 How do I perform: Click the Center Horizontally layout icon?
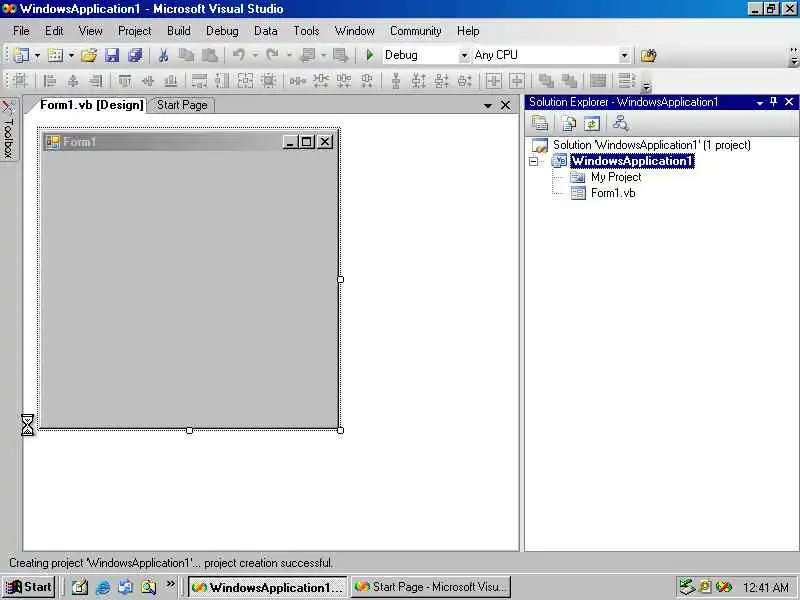pyautogui.click(x=493, y=81)
